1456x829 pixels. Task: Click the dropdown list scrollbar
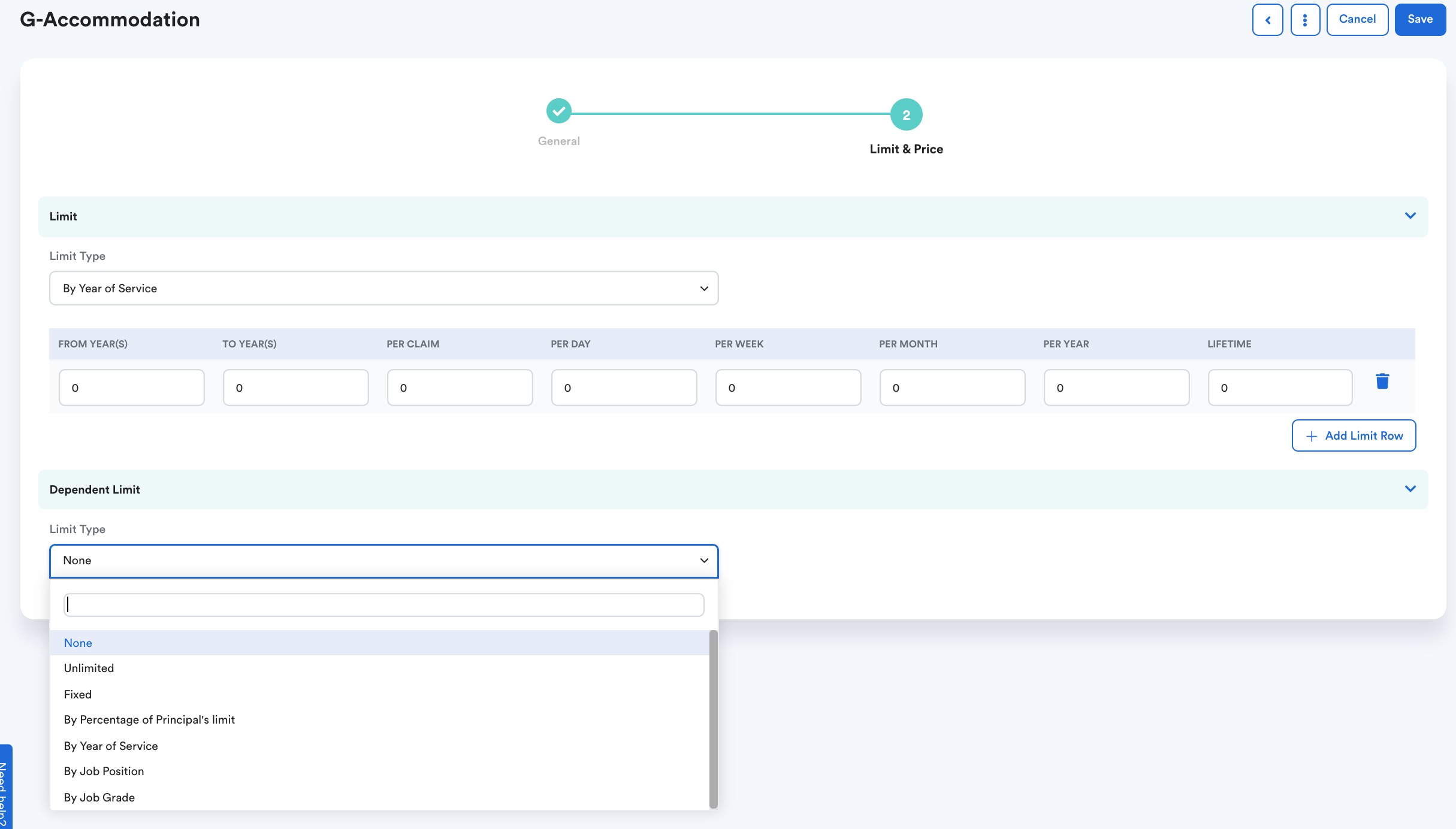pos(713,719)
